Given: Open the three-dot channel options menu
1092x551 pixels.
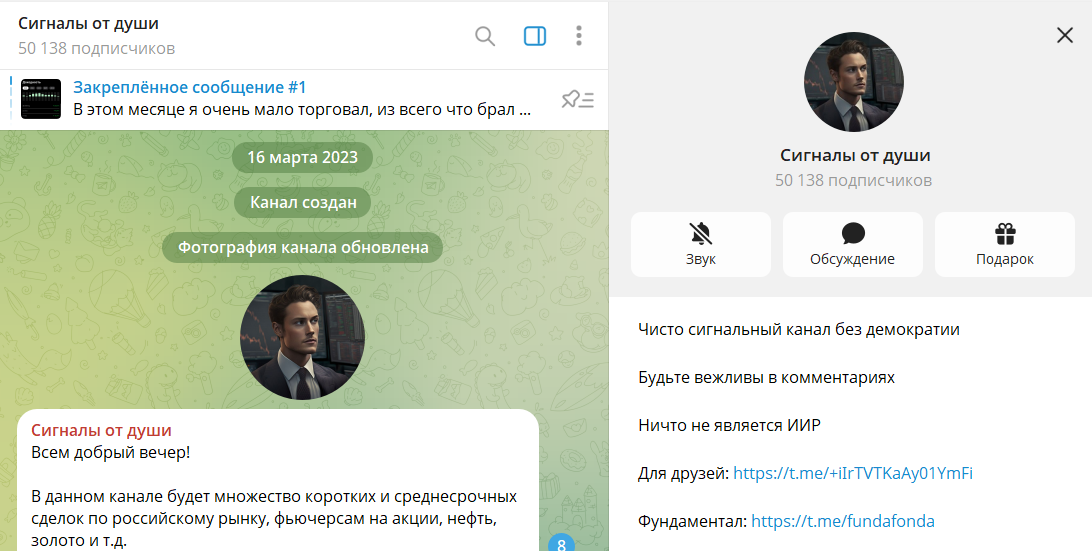Looking at the screenshot, I should click(579, 36).
